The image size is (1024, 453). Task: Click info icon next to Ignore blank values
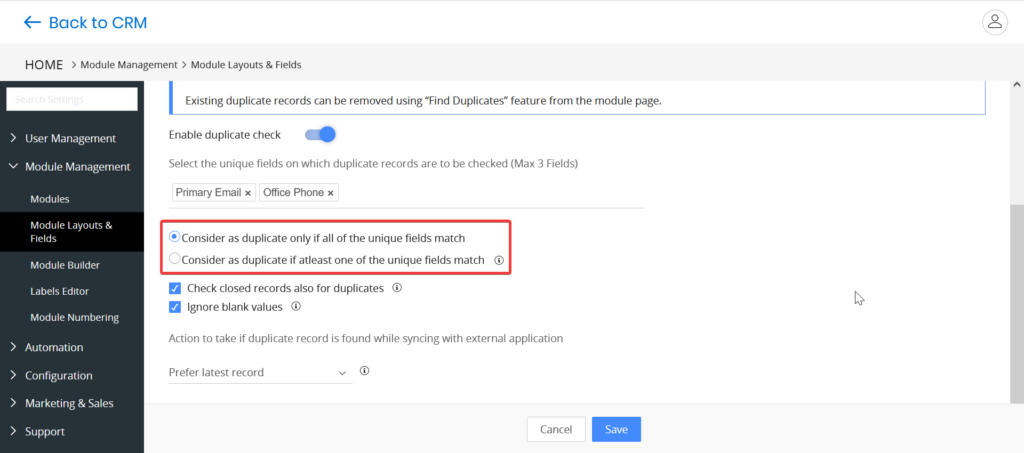tap(296, 307)
